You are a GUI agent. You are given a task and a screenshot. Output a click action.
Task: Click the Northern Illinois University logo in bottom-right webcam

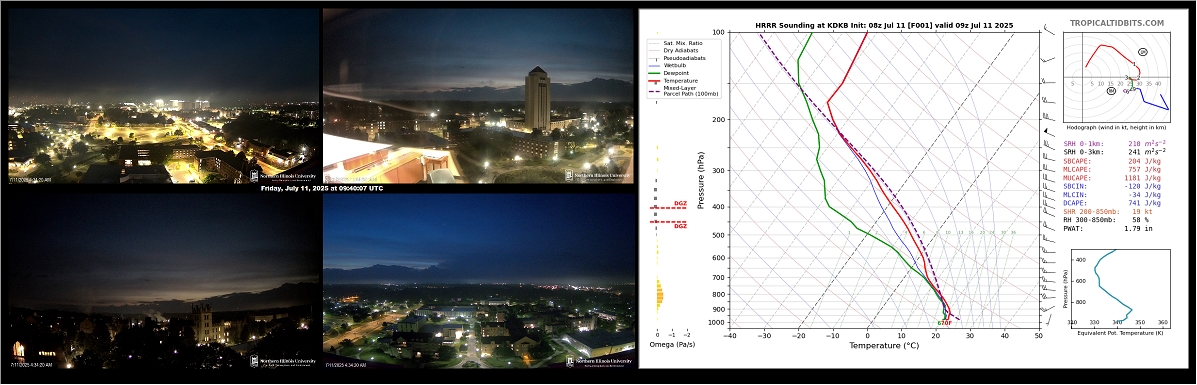click(598, 361)
